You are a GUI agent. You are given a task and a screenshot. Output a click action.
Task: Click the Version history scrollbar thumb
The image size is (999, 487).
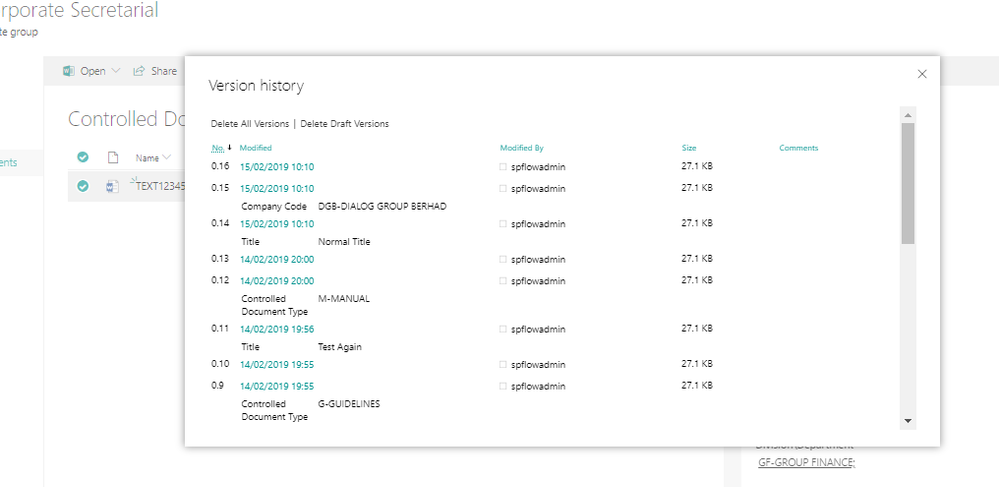click(908, 183)
